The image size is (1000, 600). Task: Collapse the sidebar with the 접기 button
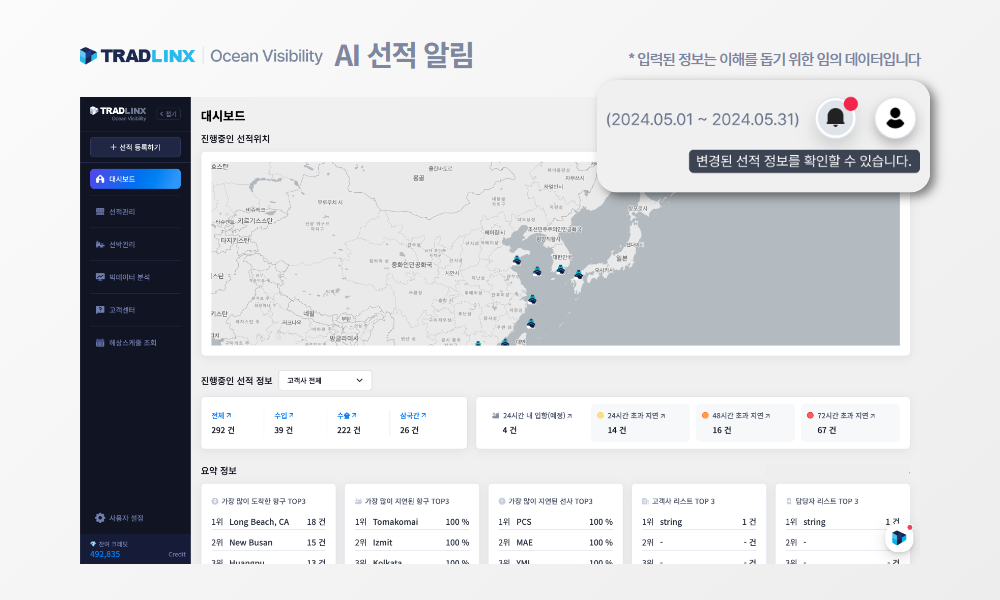(168, 114)
